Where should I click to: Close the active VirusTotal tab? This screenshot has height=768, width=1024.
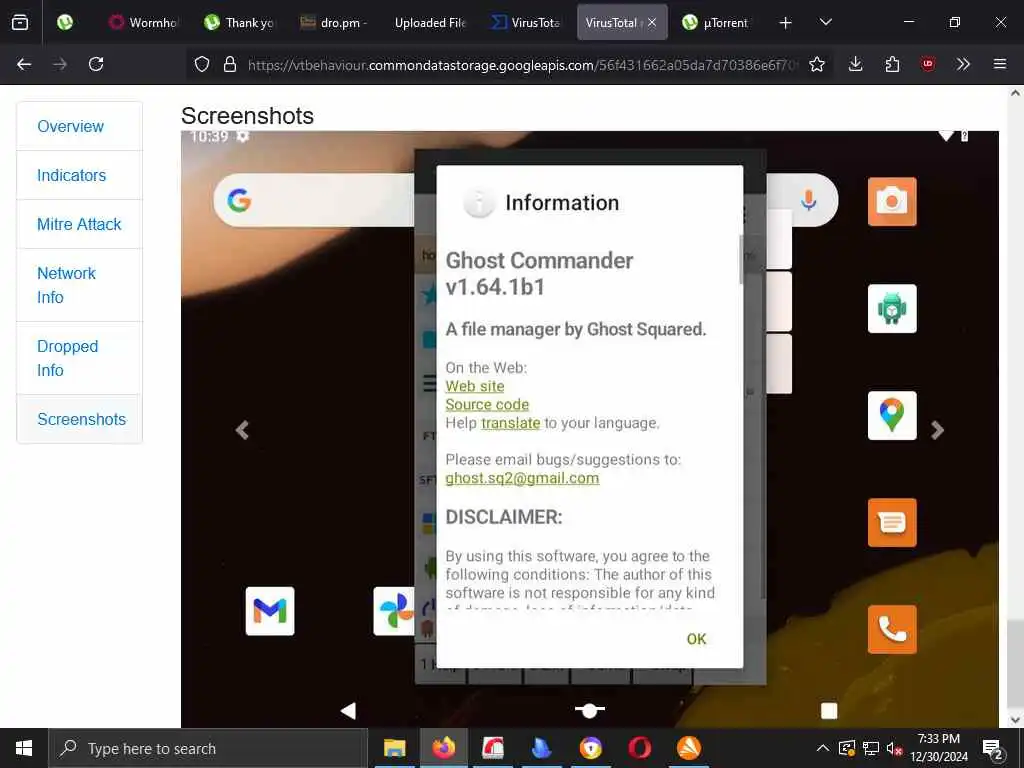coord(652,22)
